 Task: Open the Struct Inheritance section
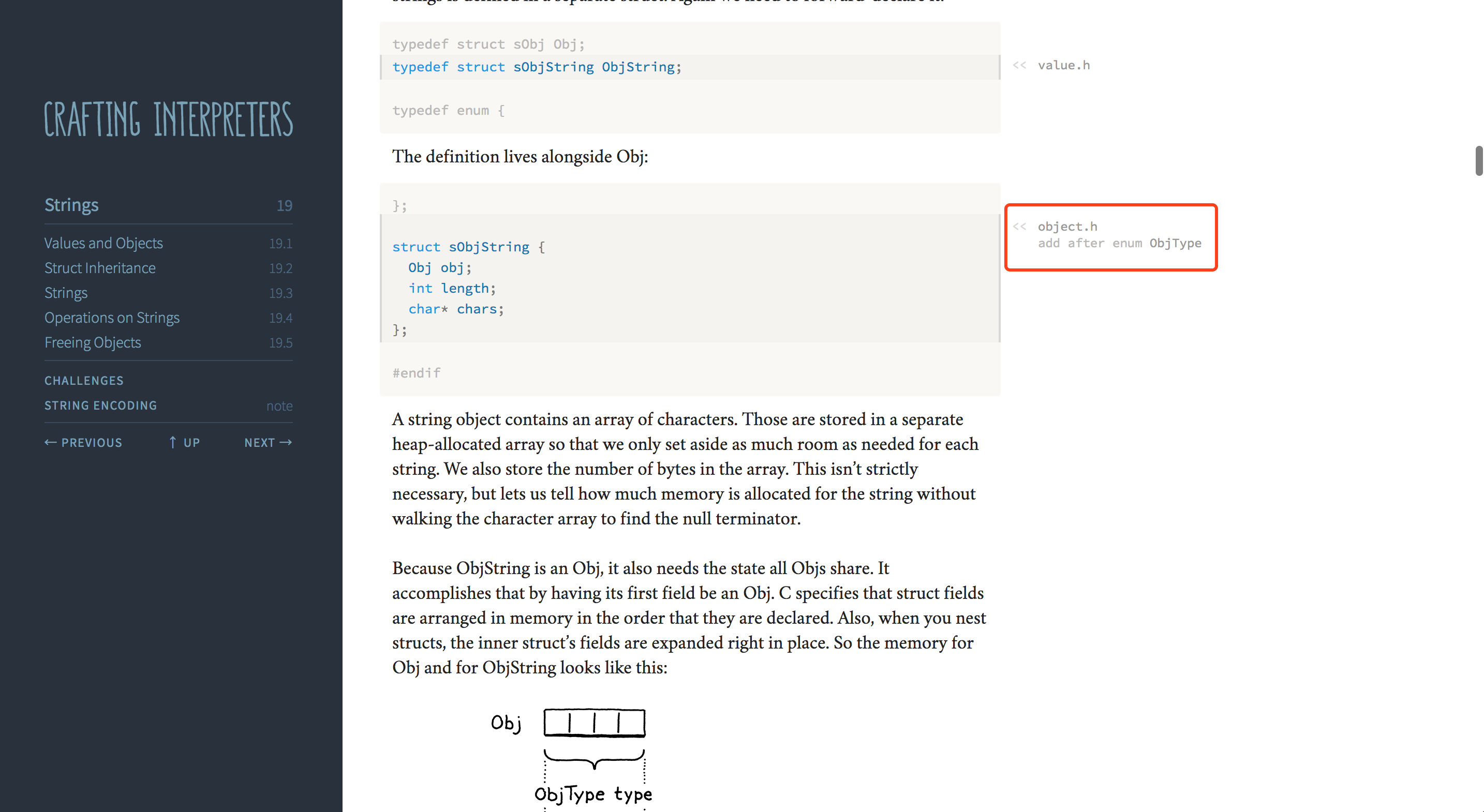click(100, 268)
